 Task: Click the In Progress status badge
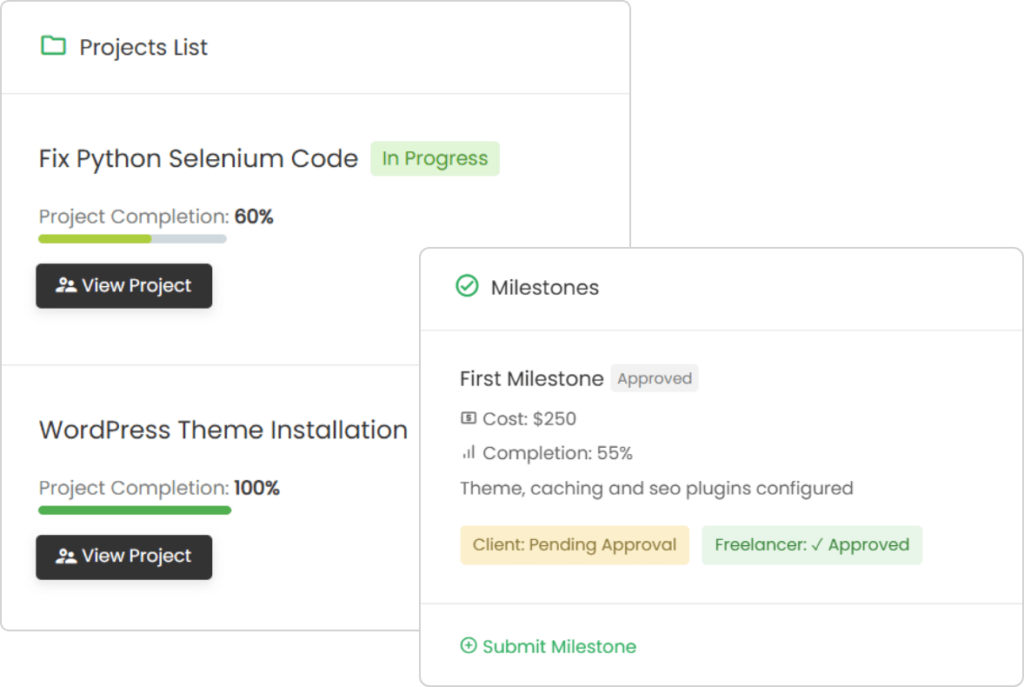coord(435,159)
